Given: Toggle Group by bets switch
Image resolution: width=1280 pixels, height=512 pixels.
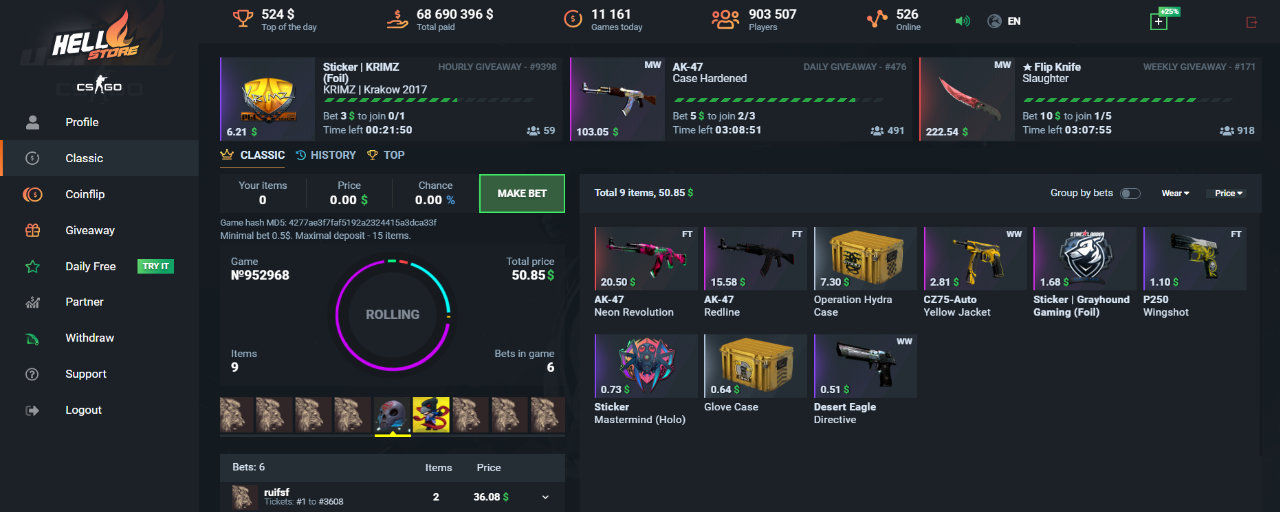Looking at the screenshot, I should point(1130,193).
